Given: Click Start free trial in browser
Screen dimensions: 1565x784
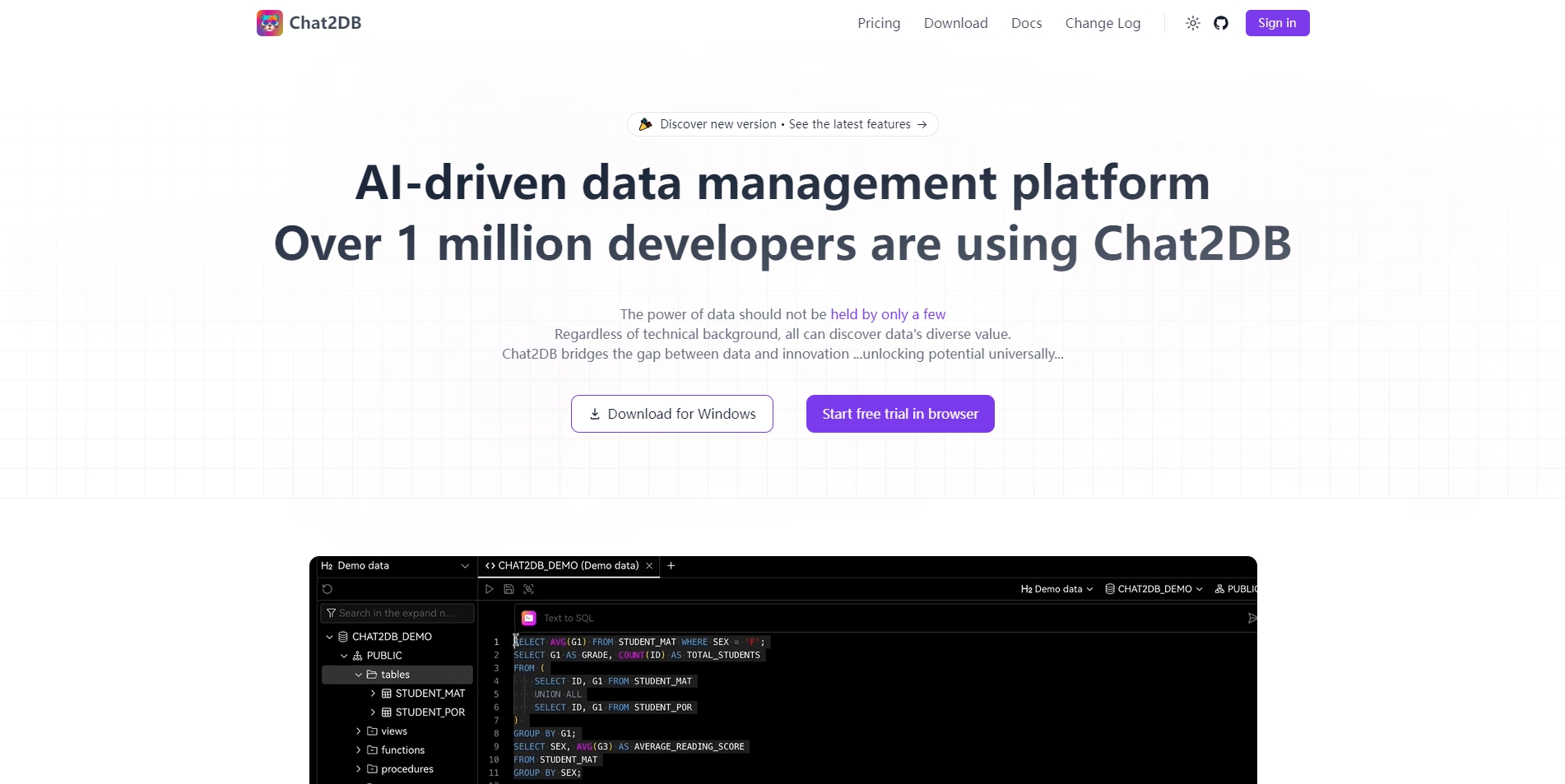Looking at the screenshot, I should [900, 414].
